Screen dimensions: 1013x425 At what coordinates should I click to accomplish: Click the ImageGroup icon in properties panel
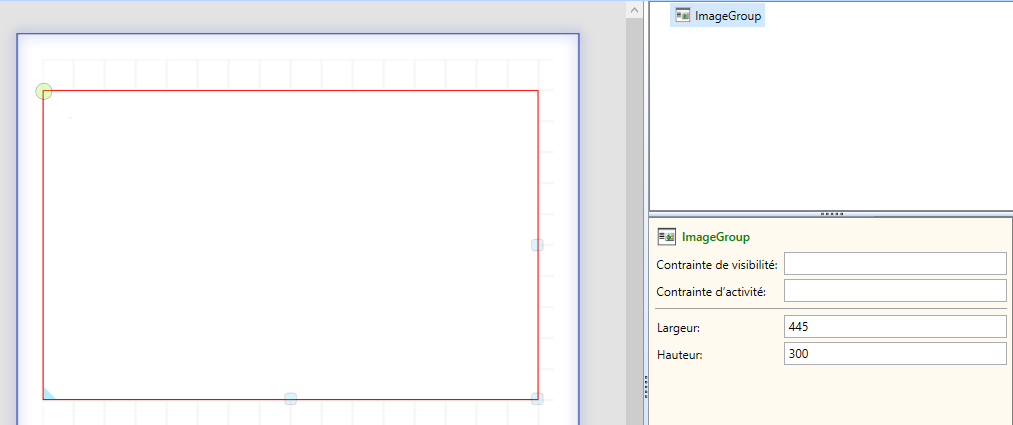tap(666, 237)
